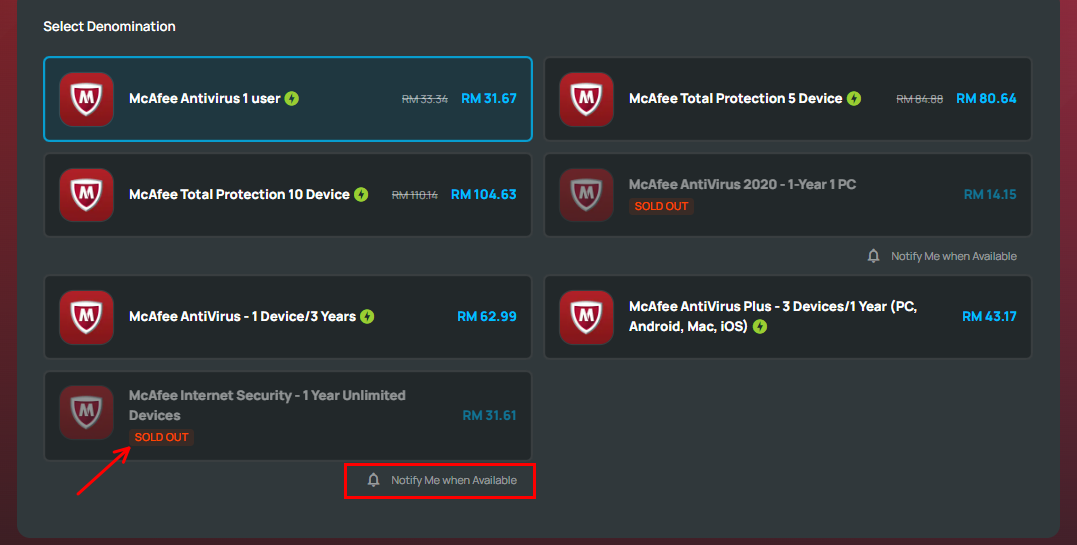1077x545 pixels.
Task: Click price RM 80.64
Action: coord(986,98)
